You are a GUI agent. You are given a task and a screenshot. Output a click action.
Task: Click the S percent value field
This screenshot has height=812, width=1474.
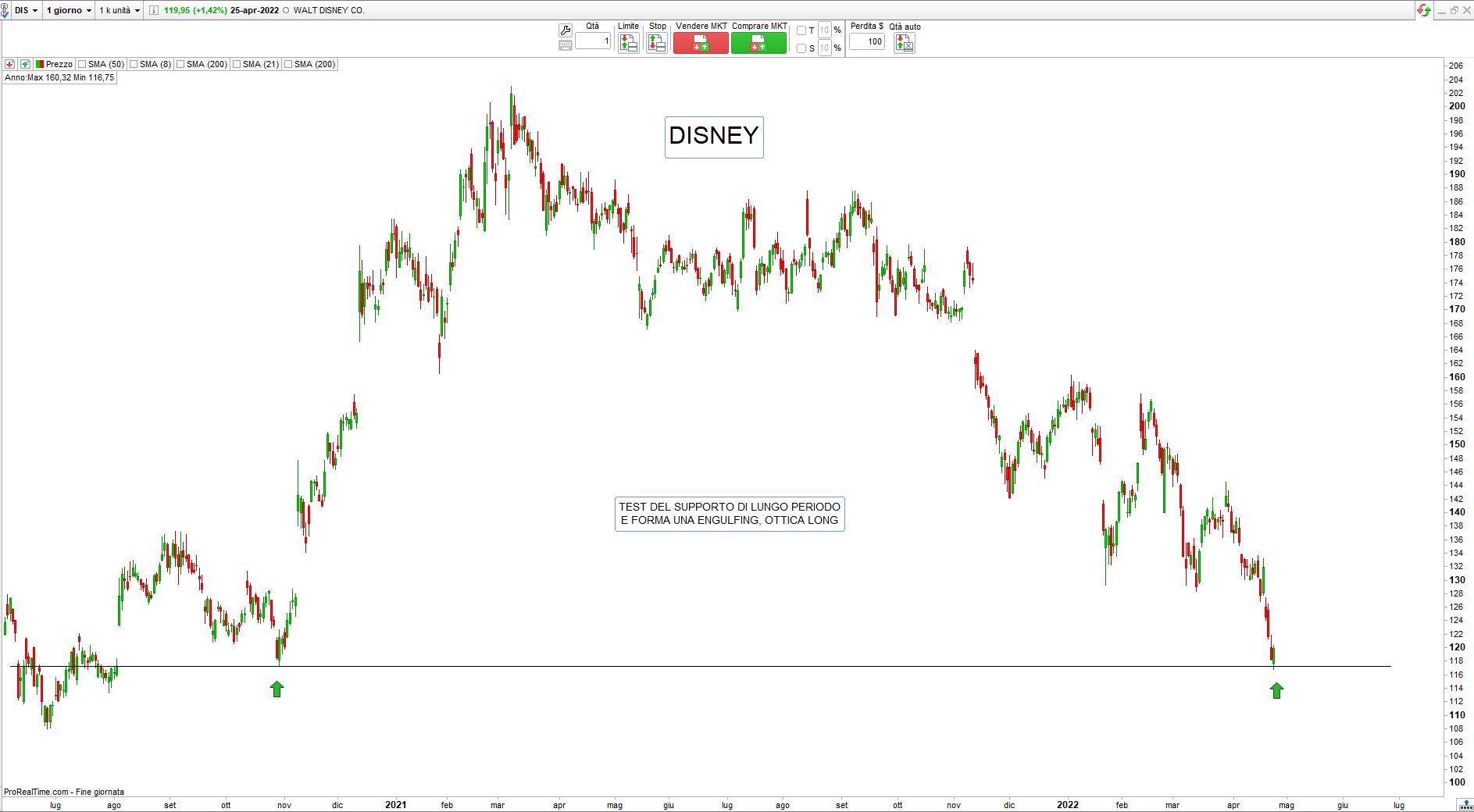pyautogui.click(x=824, y=48)
